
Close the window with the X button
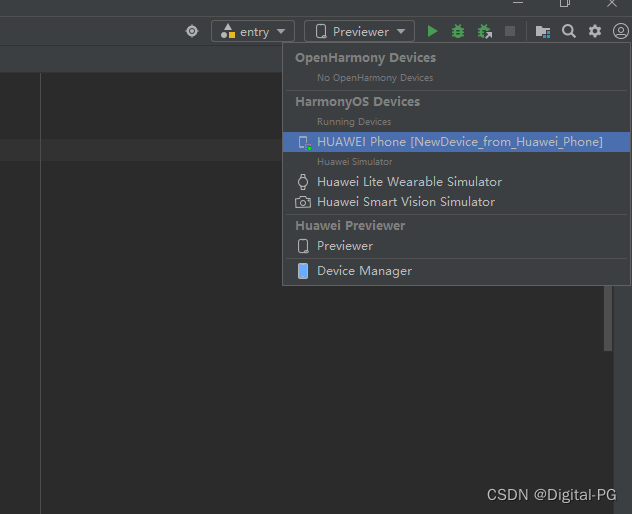(x=611, y=4)
